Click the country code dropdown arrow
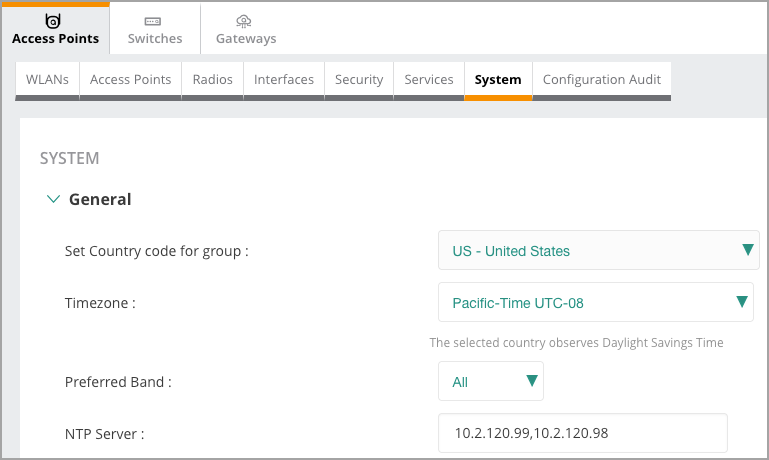This screenshot has height=460, width=769. coord(747,250)
